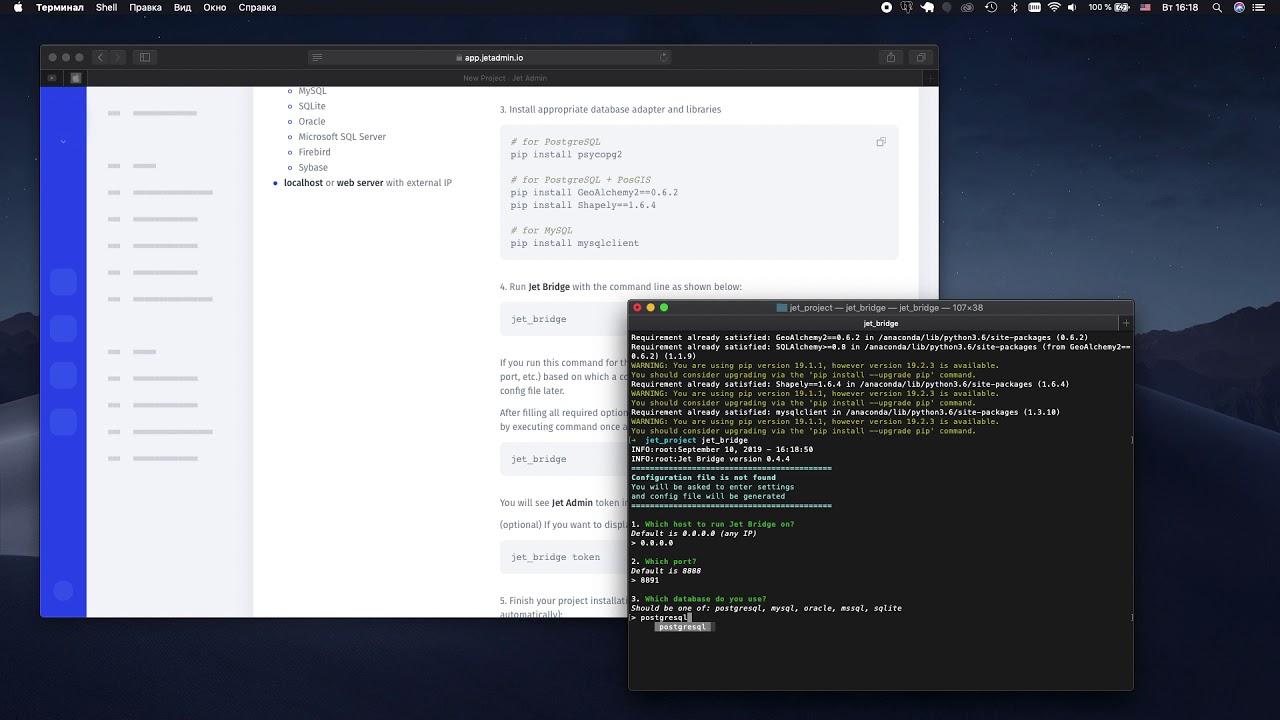
Task: Click 'Configuration file is not found' line
Action: pos(703,477)
